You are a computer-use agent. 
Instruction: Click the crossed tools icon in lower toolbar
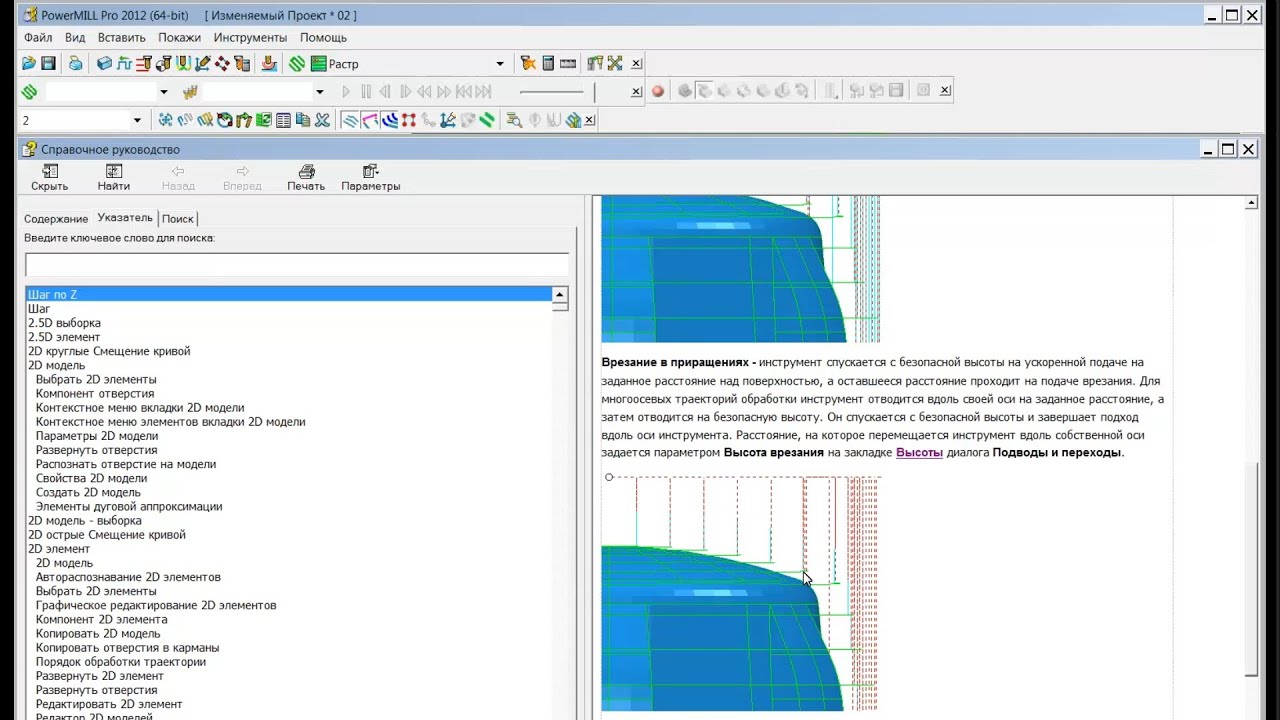coord(322,120)
